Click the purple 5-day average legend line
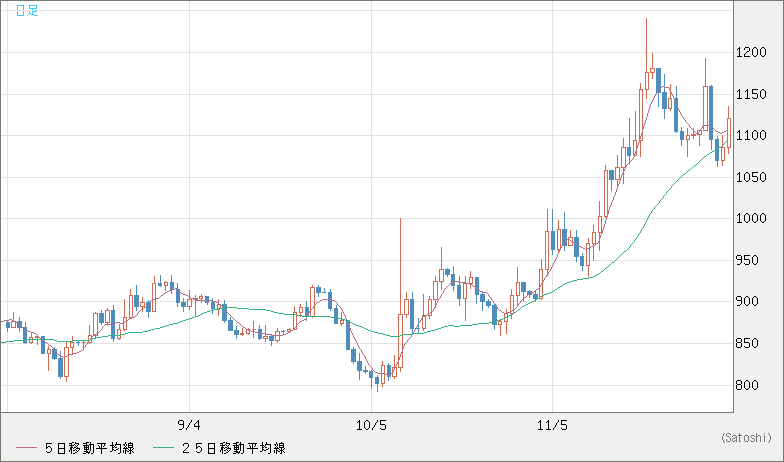The width and height of the screenshot is (784, 462). point(26,448)
